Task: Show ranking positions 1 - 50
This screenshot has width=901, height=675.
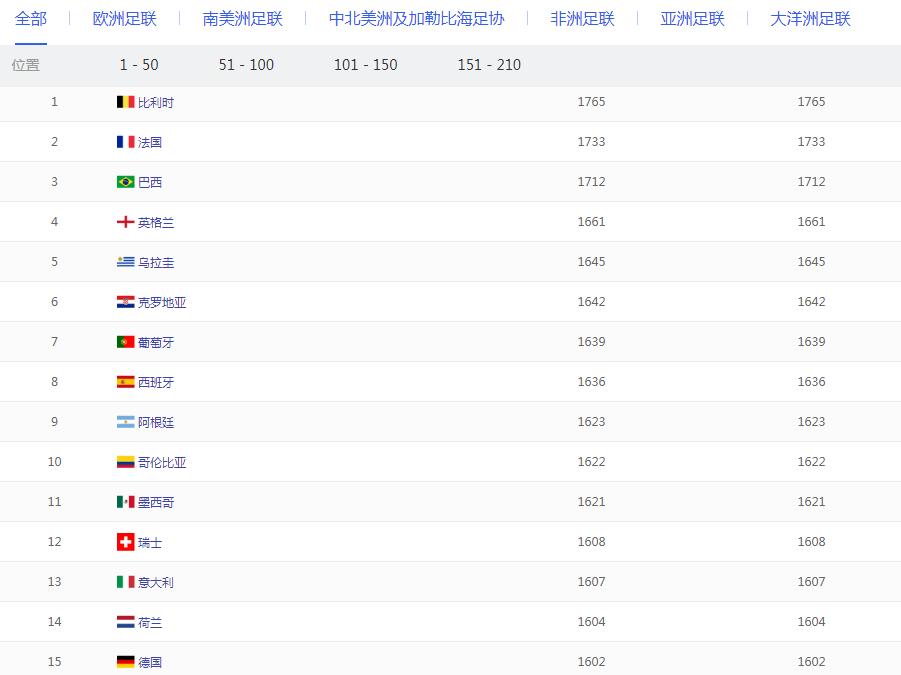Action: pos(139,65)
